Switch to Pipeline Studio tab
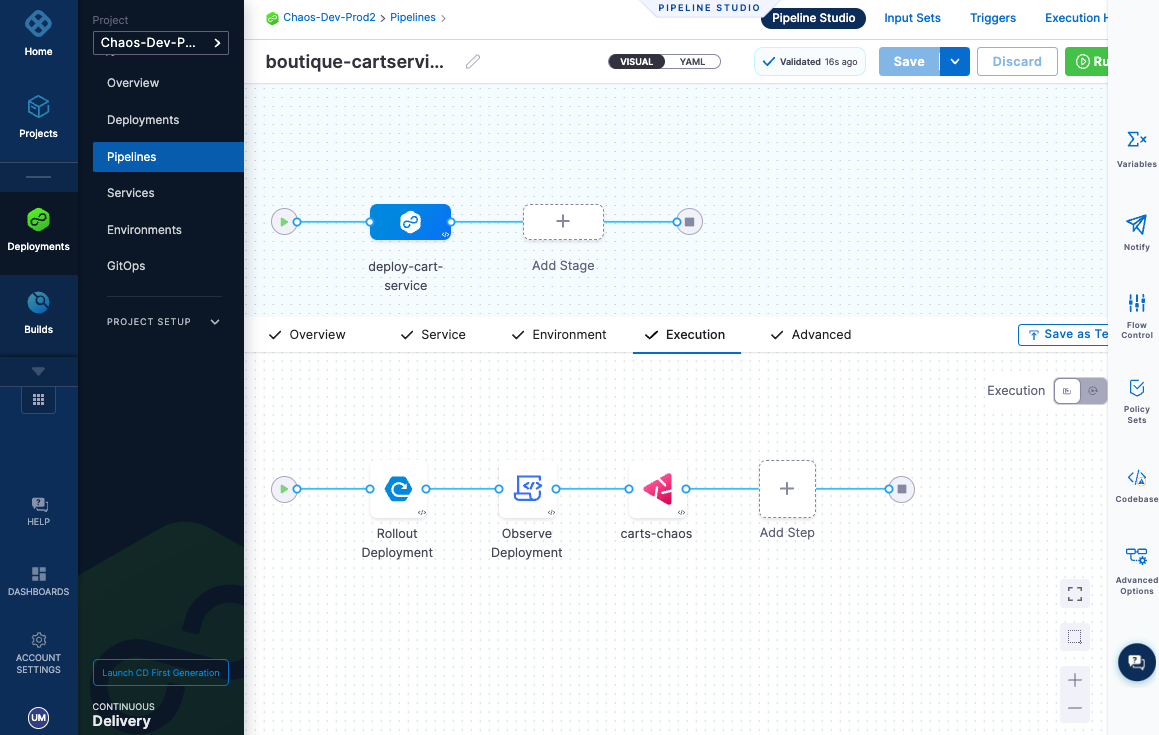Viewport: 1159px width, 735px height. [x=813, y=18]
